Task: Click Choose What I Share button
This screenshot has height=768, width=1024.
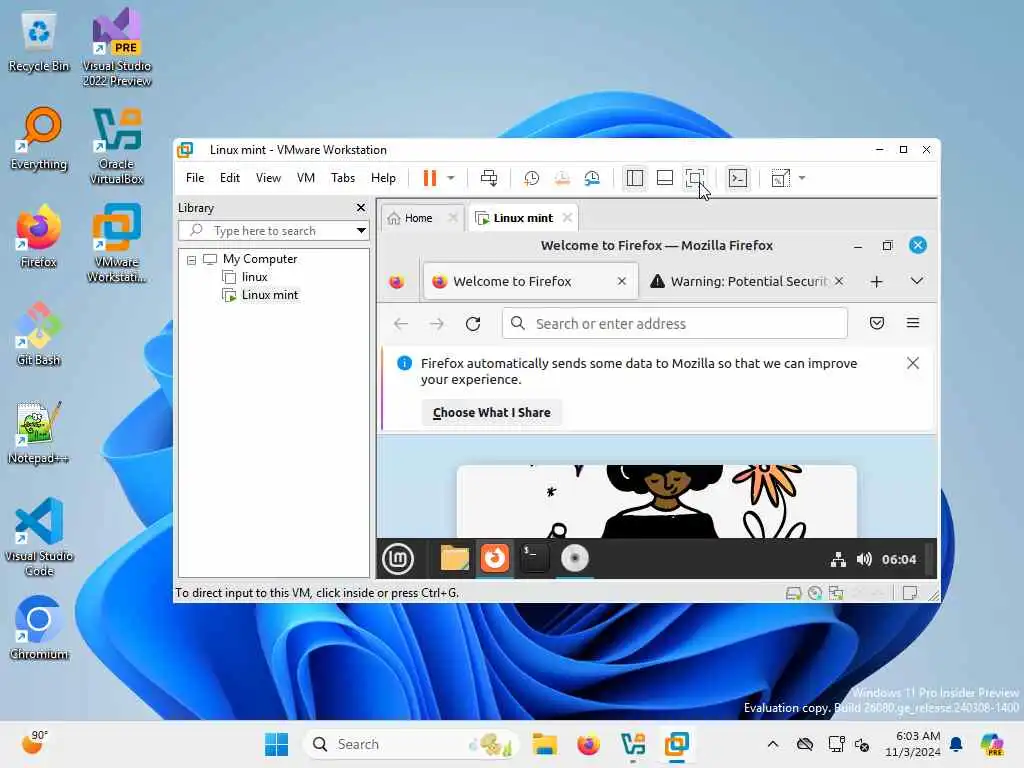Action: coord(491,413)
